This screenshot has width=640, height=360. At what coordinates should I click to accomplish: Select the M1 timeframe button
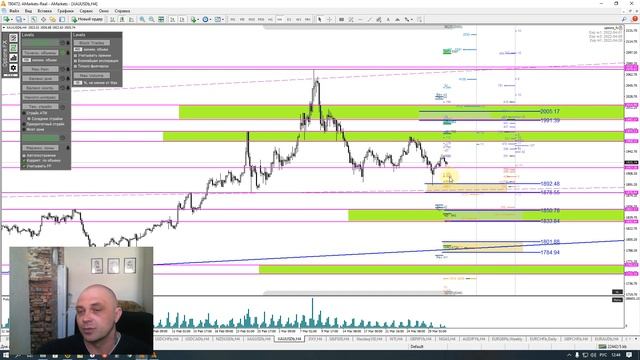(232, 19)
